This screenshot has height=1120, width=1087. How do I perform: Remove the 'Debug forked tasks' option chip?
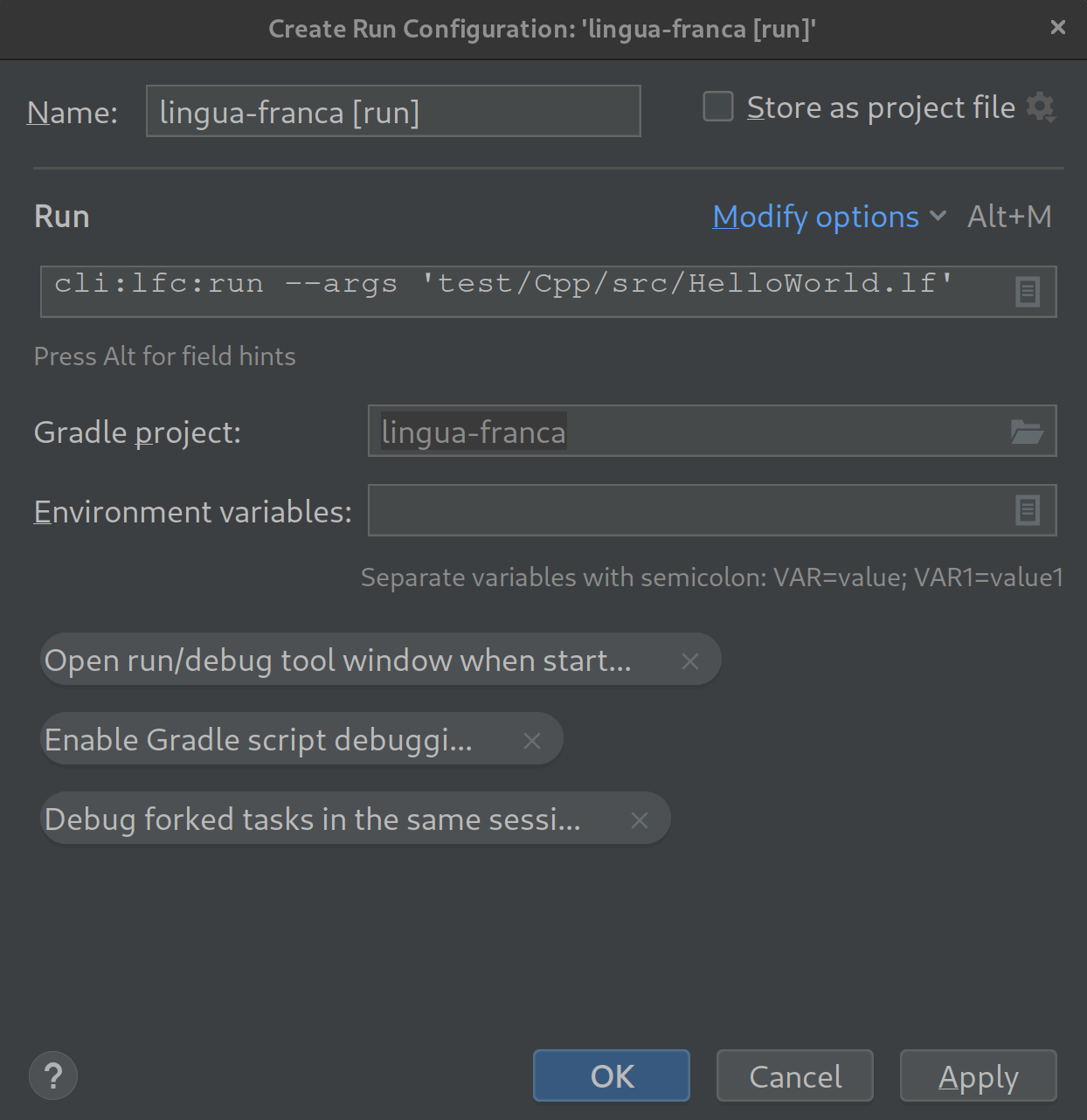coord(640,820)
